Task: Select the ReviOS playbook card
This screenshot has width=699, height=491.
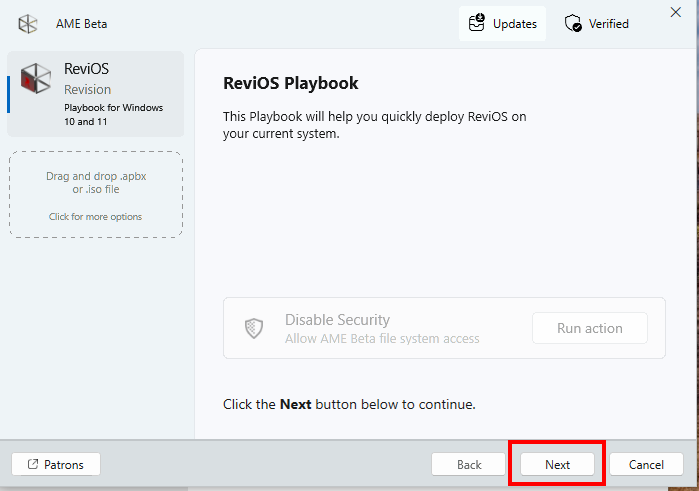Action: tap(95, 94)
